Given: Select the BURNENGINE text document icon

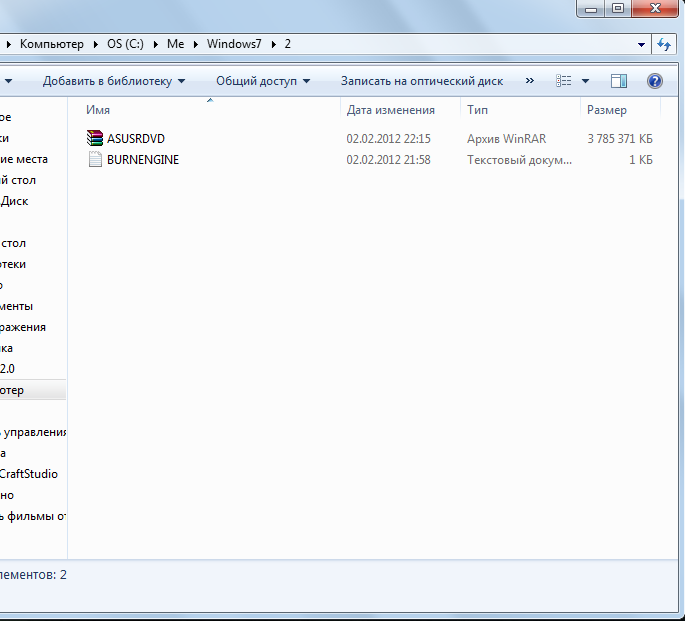Looking at the screenshot, I should pos(95,159).
